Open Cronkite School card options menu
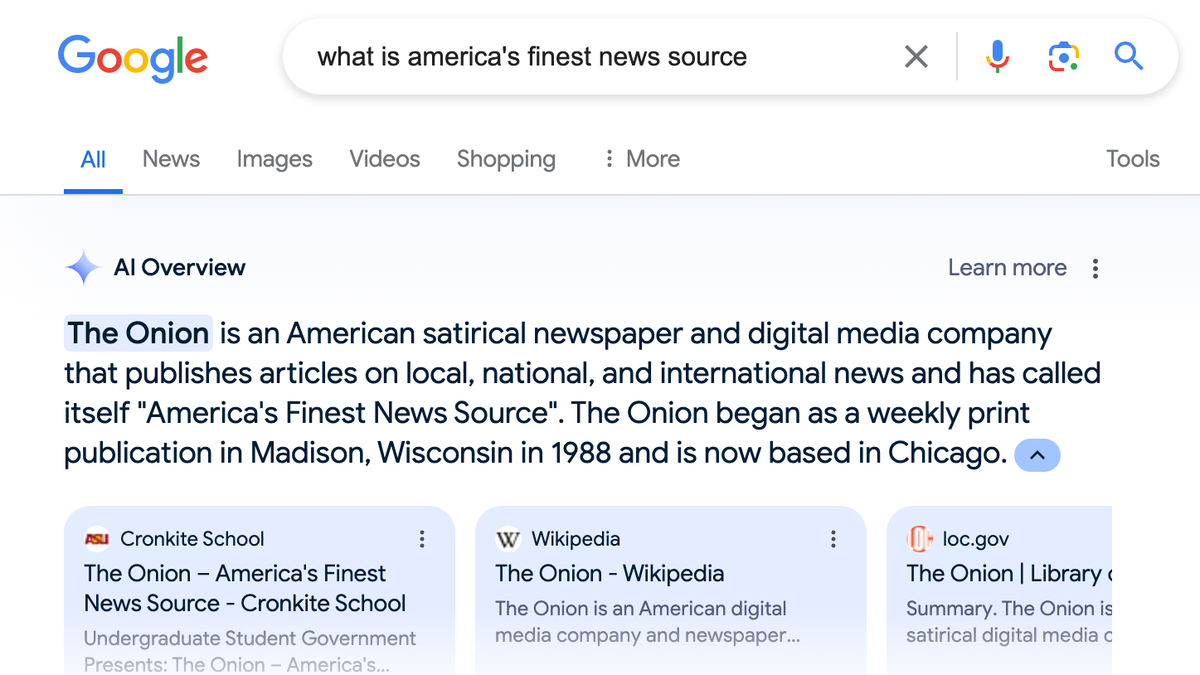The image size is (1200, 675). pyautogui.click(x=422, y=539)
